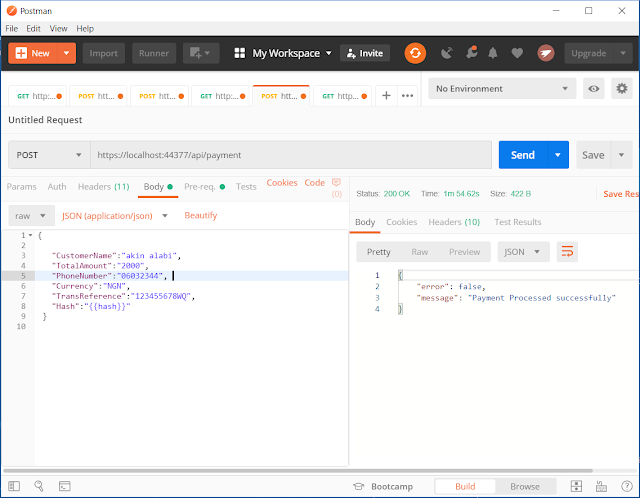This screenshot has height=498, width=640.
Task: Click the Save button
Action: (593, 155)
